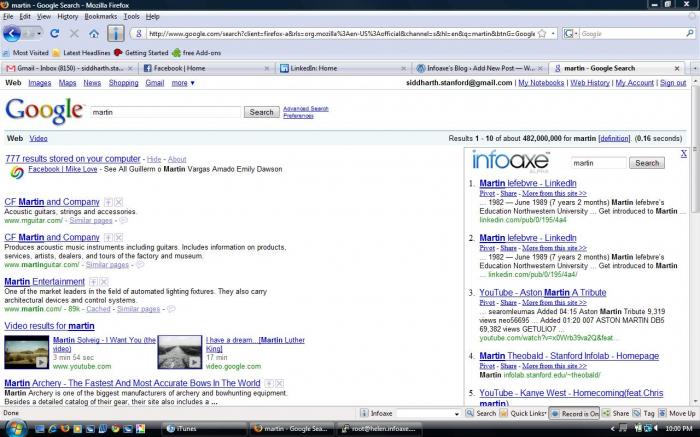Viewport: 700px width, 437px height.
Task: Click the Infoaxe Tag button in bottom toolbar
Action: click(644, 413)
